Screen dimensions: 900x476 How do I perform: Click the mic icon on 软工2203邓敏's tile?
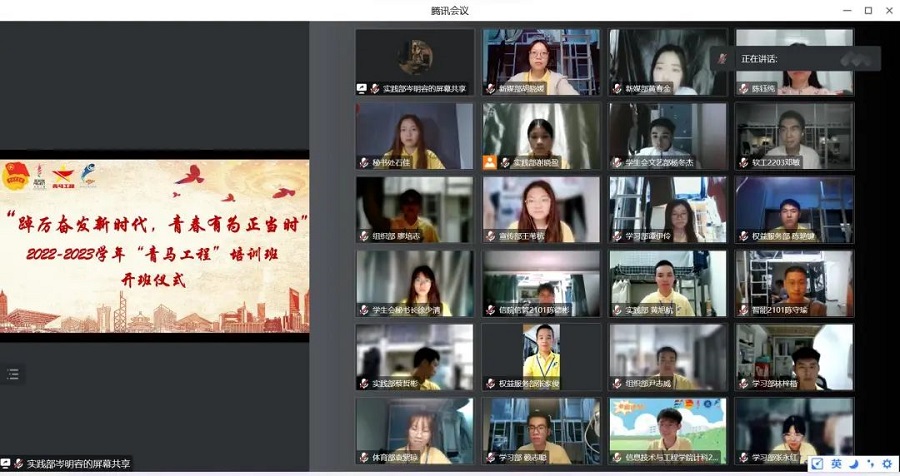(x=744, y=162)
